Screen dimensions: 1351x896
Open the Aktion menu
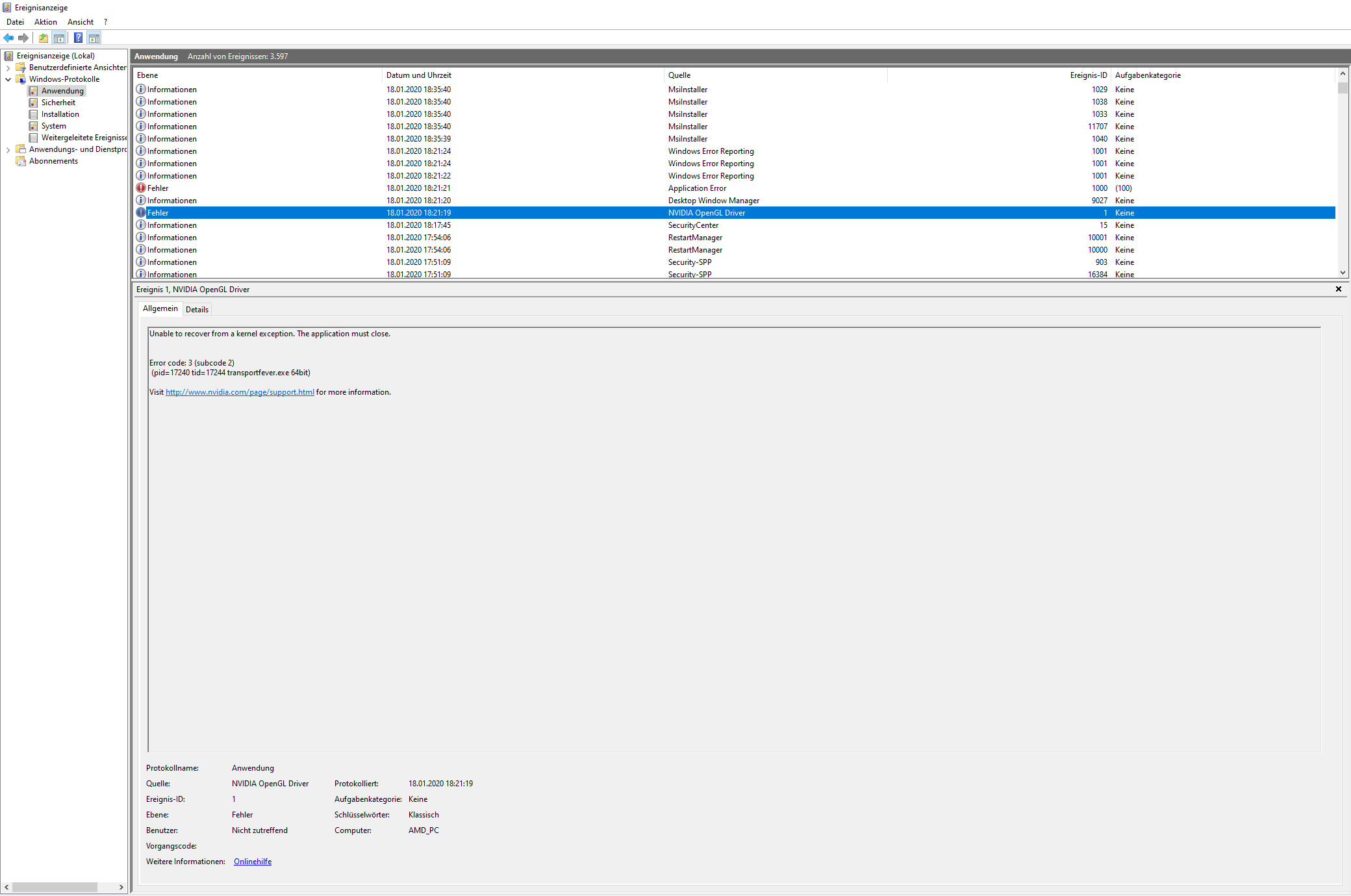[45, 22]
